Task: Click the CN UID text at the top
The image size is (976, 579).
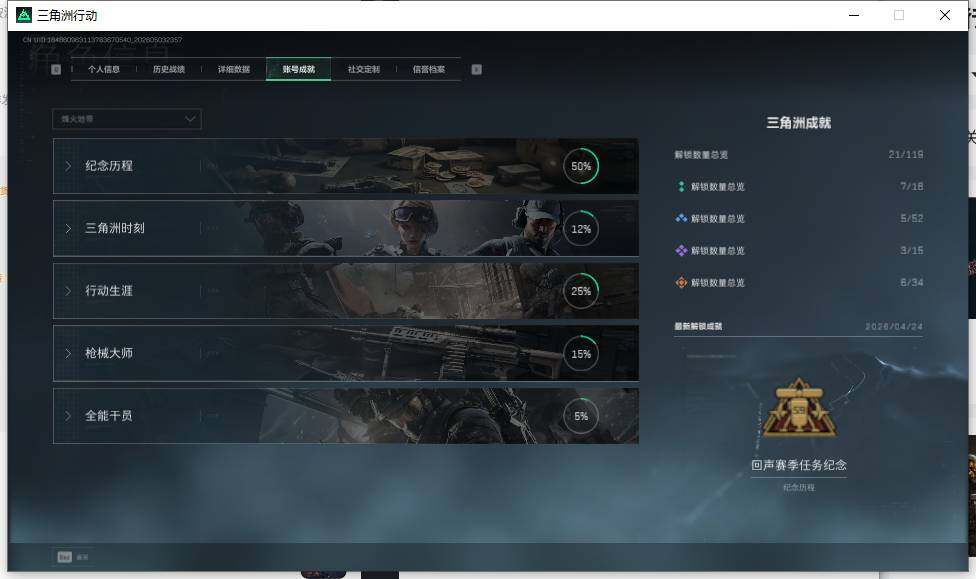Action: (102, 40)
